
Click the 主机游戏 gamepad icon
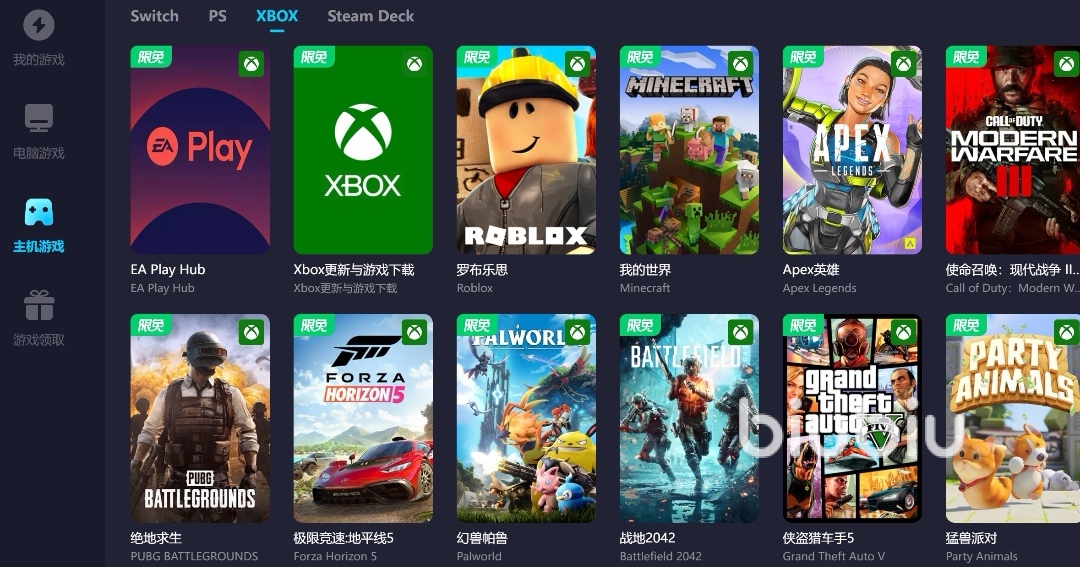tap(39, 212)
